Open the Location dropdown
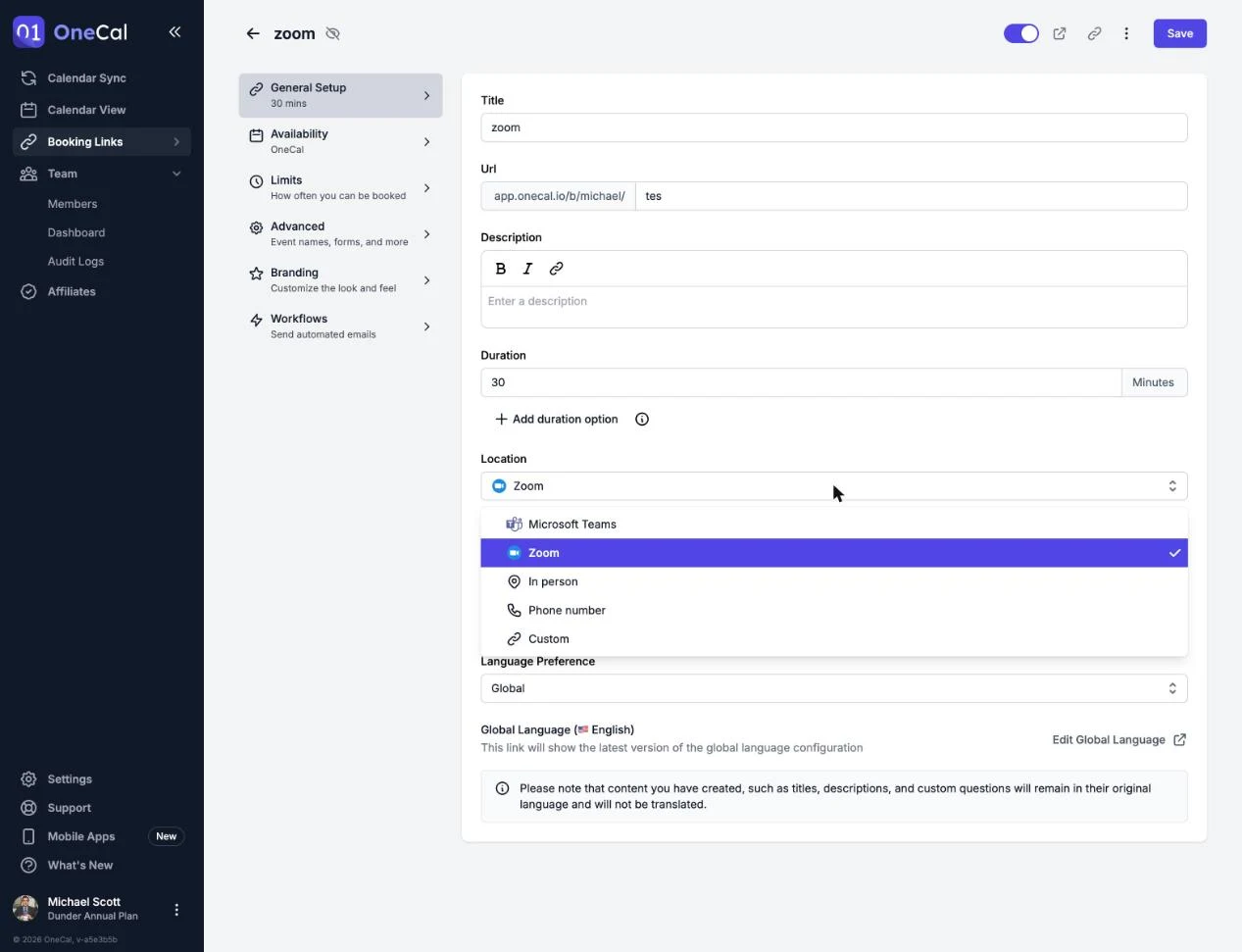Screen dimensions: 1242x952 click(833, 486)
